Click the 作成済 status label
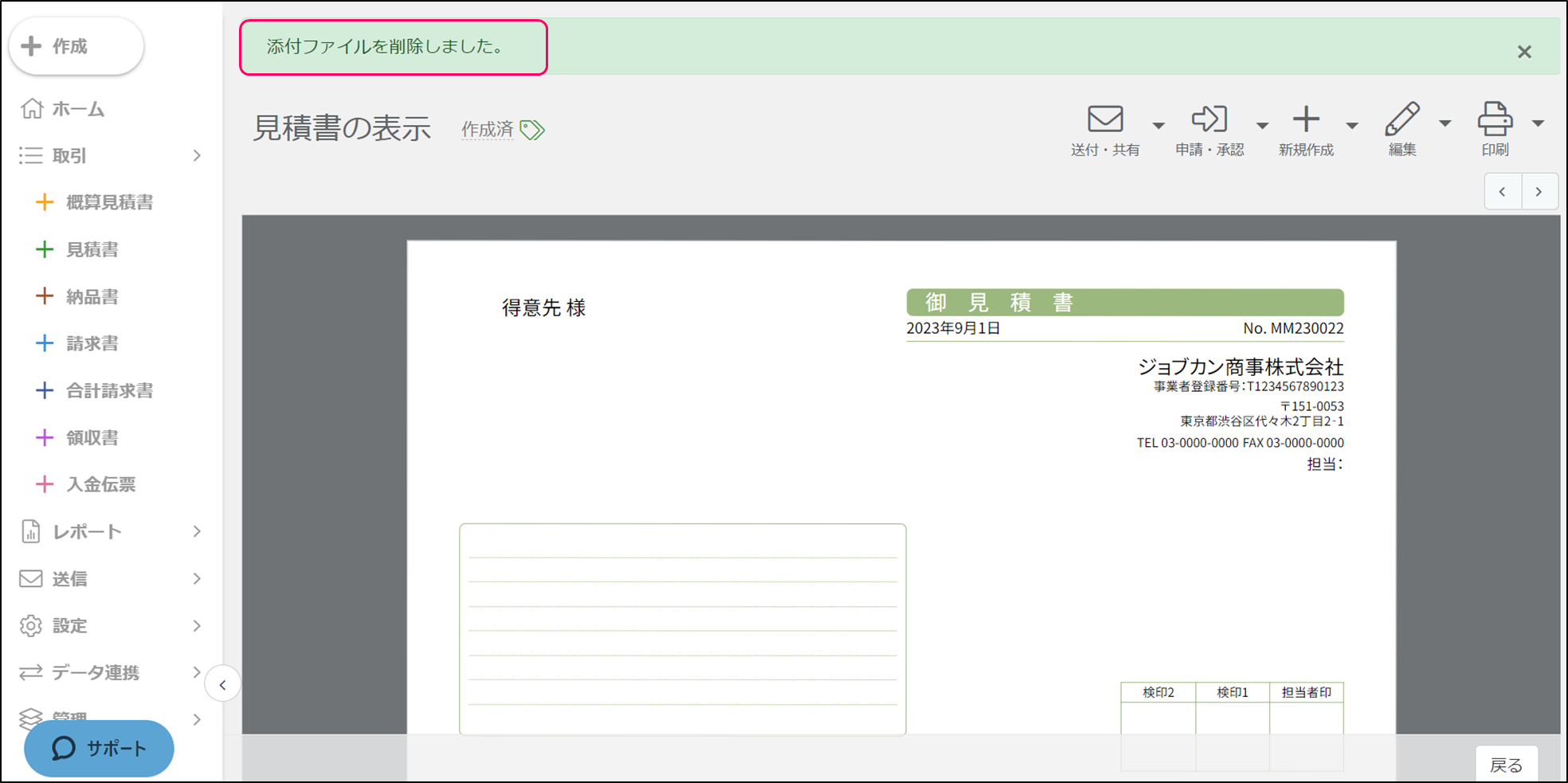This screenshot has width=1568, height=783. point(487,129)
